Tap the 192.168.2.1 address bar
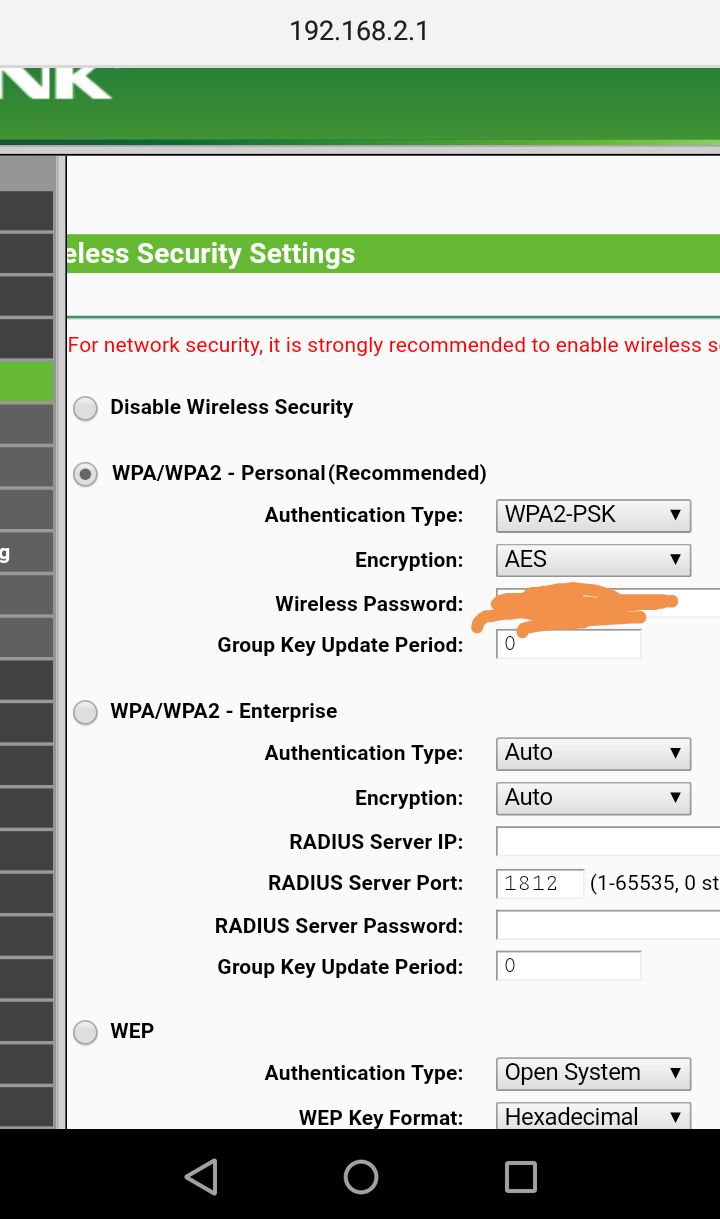The width and height of the screenshot is (720, 1219). pyautogui.click(x=359, y=31)
